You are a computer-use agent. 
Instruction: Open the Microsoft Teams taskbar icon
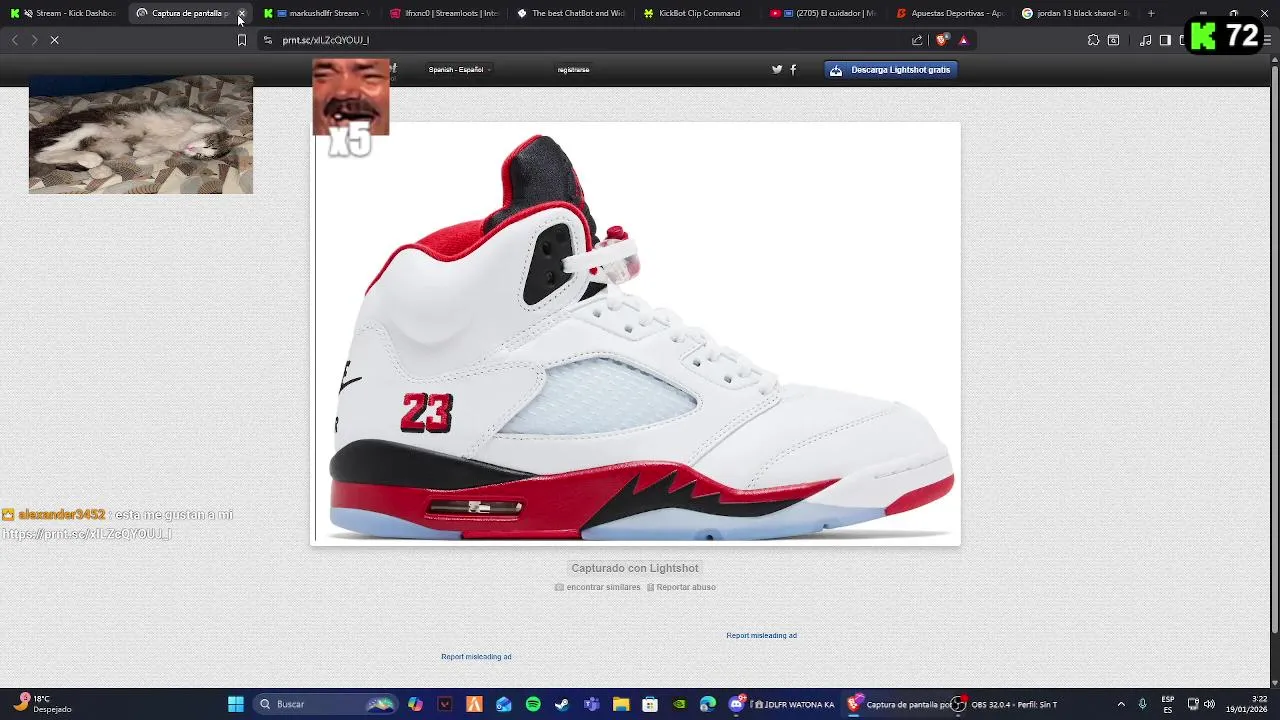click(591, 704)
